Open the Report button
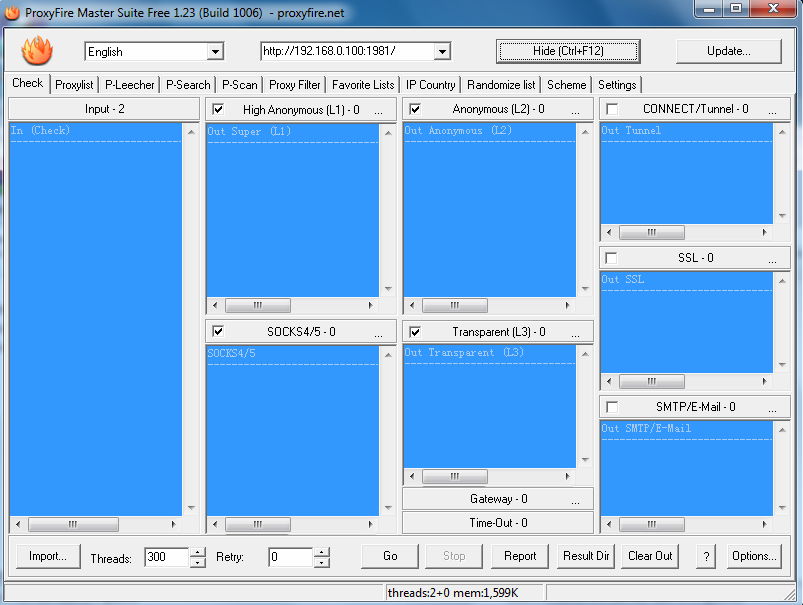This screenshot has width=803, height=605. 520,556
